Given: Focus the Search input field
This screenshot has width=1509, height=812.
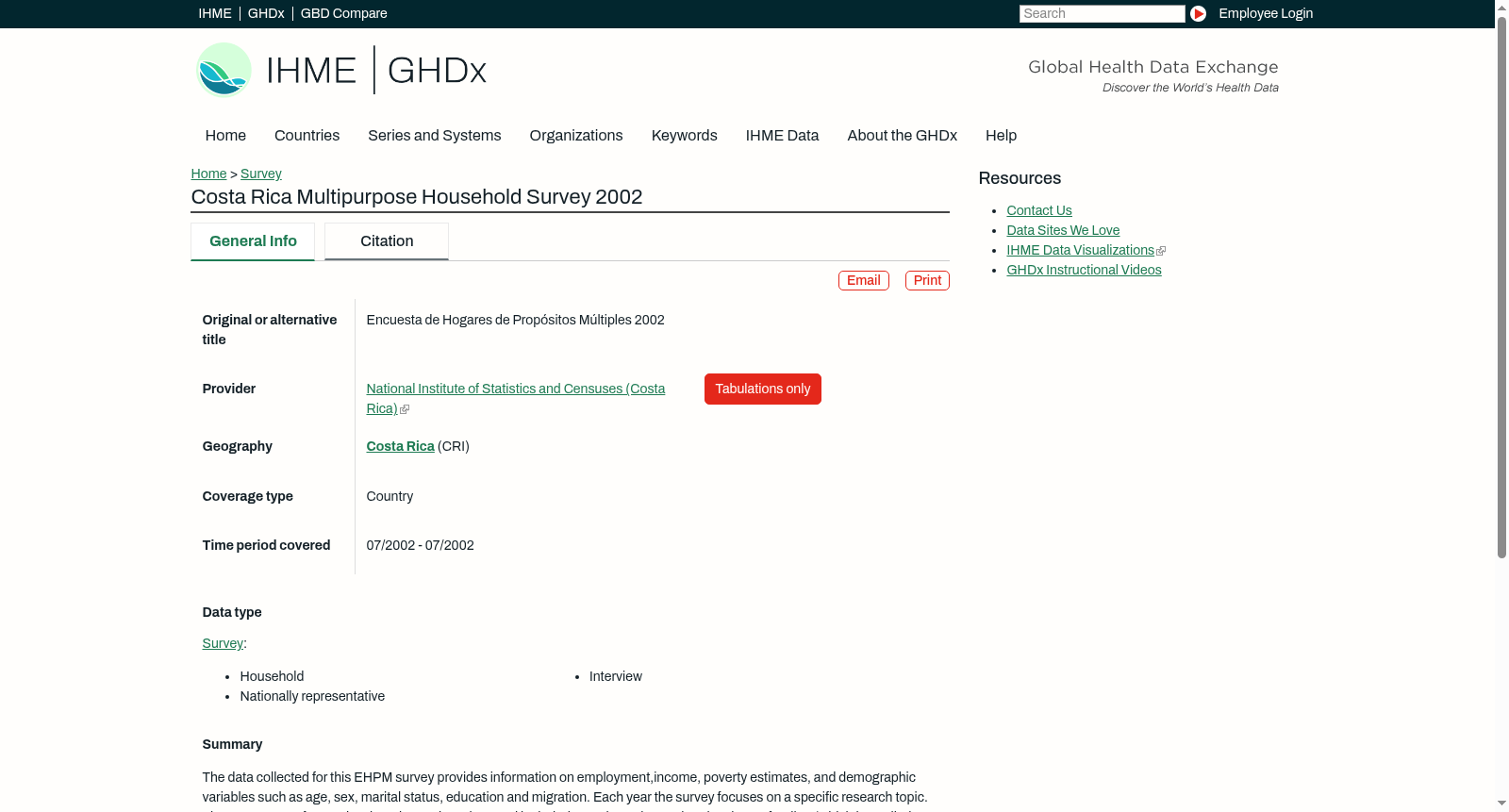Looking at the screenshot, I should click(x=1102, y=13).
